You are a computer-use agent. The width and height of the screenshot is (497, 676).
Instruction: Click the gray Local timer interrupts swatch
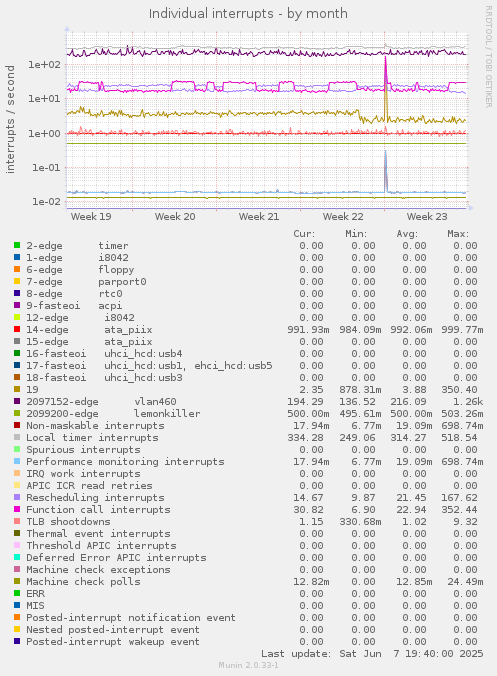click(17, 438)
